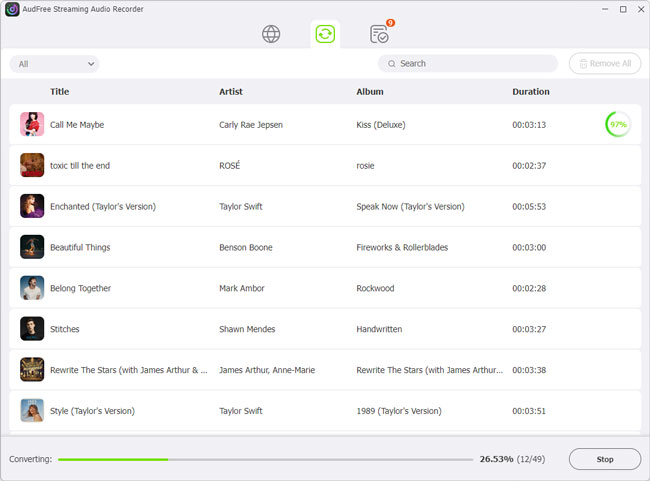The height and width of the screenshot is (481, 650).
Task: Open the web browser globe tab
Action: click(271, 34)
